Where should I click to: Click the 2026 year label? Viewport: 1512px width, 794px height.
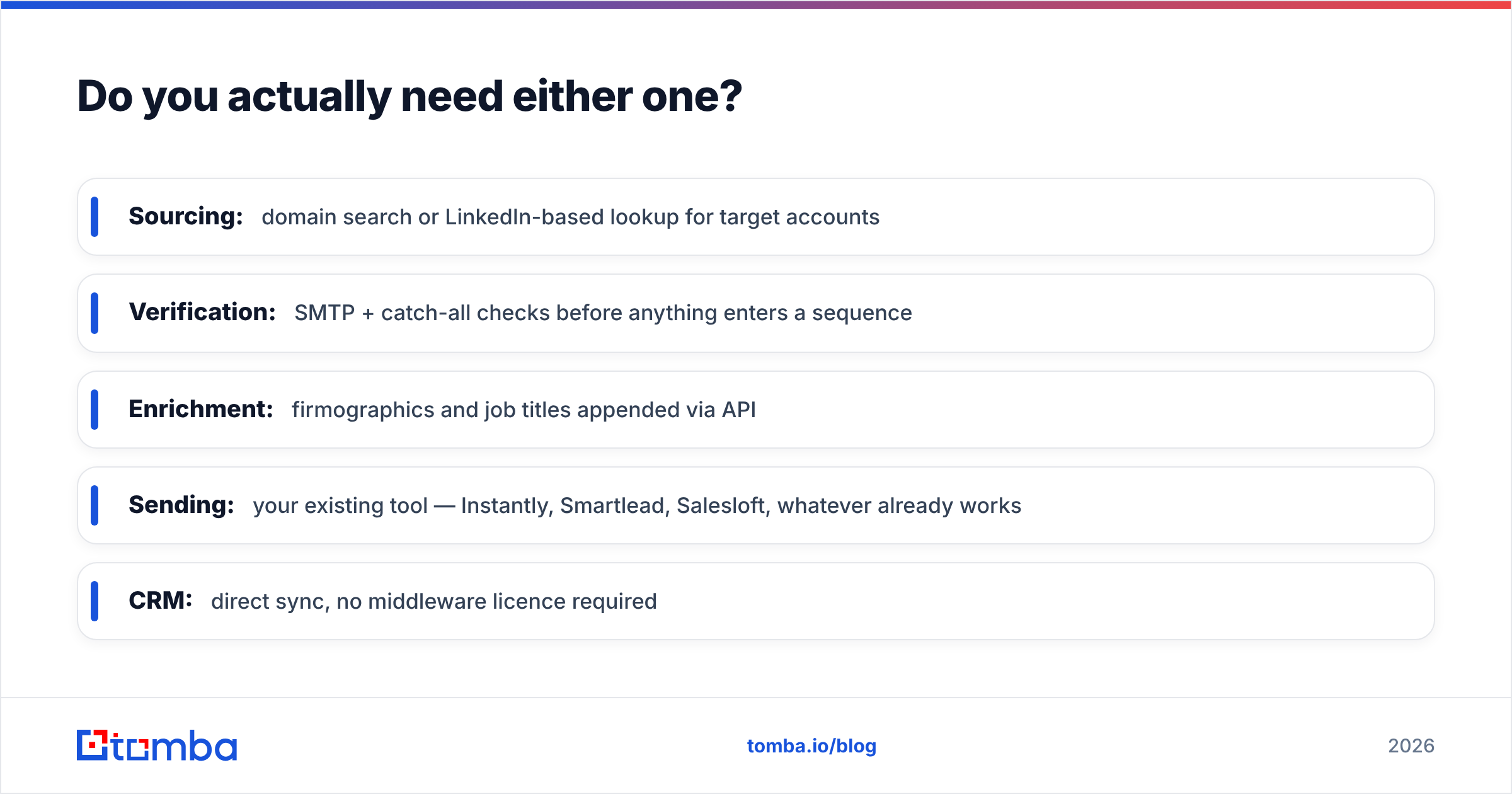click(x=1411, y=746)
